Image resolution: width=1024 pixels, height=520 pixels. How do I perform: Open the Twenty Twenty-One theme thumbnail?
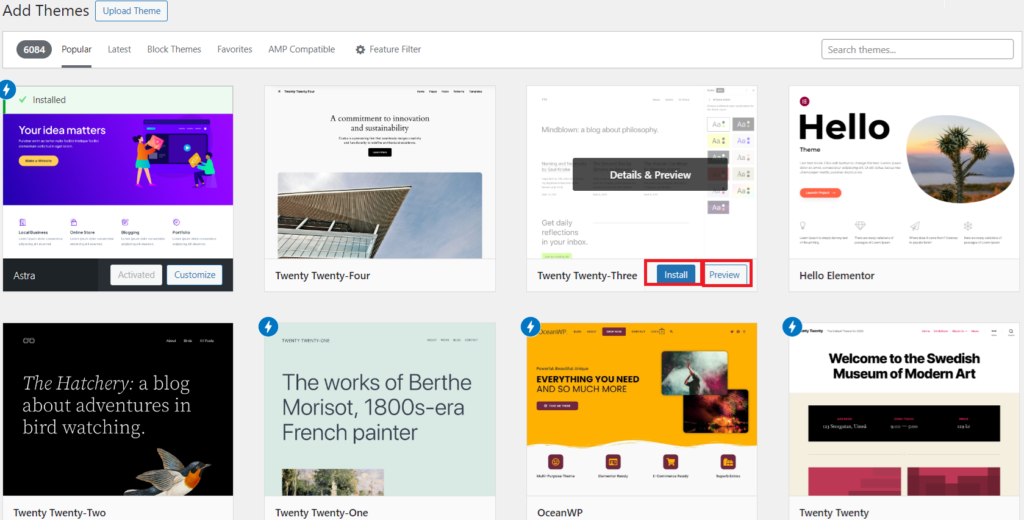380,409
